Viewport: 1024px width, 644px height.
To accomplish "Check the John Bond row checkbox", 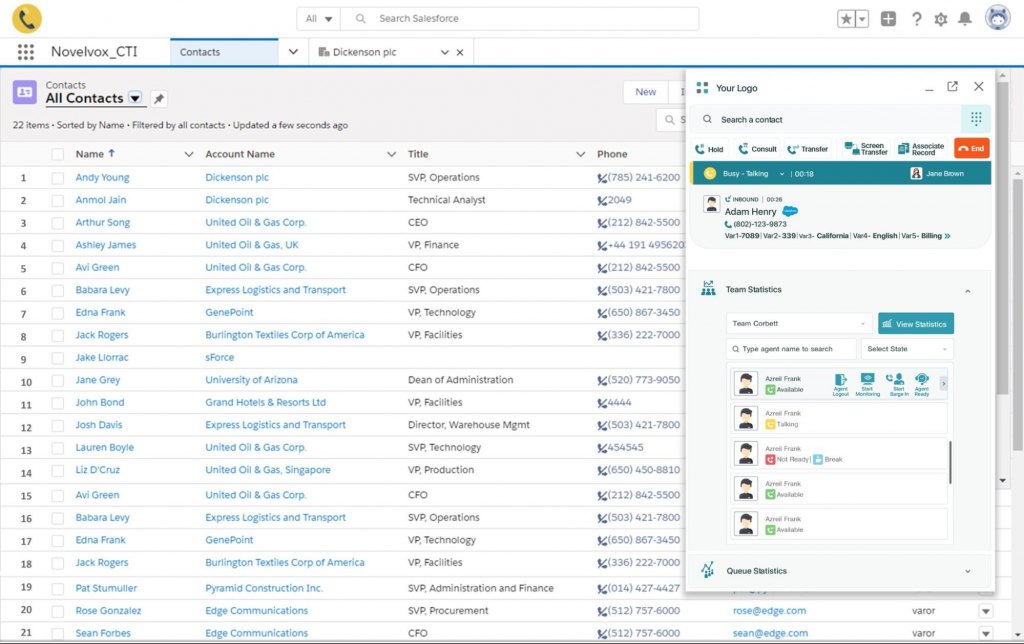I will [x=57, y=403].
